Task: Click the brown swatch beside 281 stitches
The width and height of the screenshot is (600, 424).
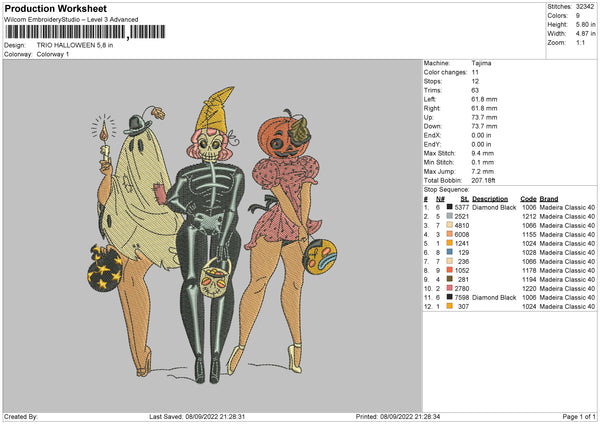Action: click(450, 279)
